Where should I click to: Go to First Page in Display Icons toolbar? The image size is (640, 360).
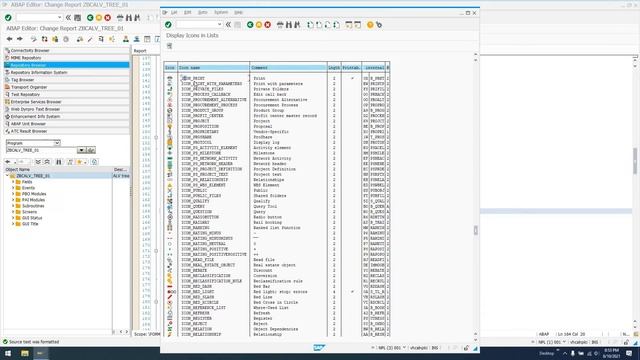click(x=310, y=25)
